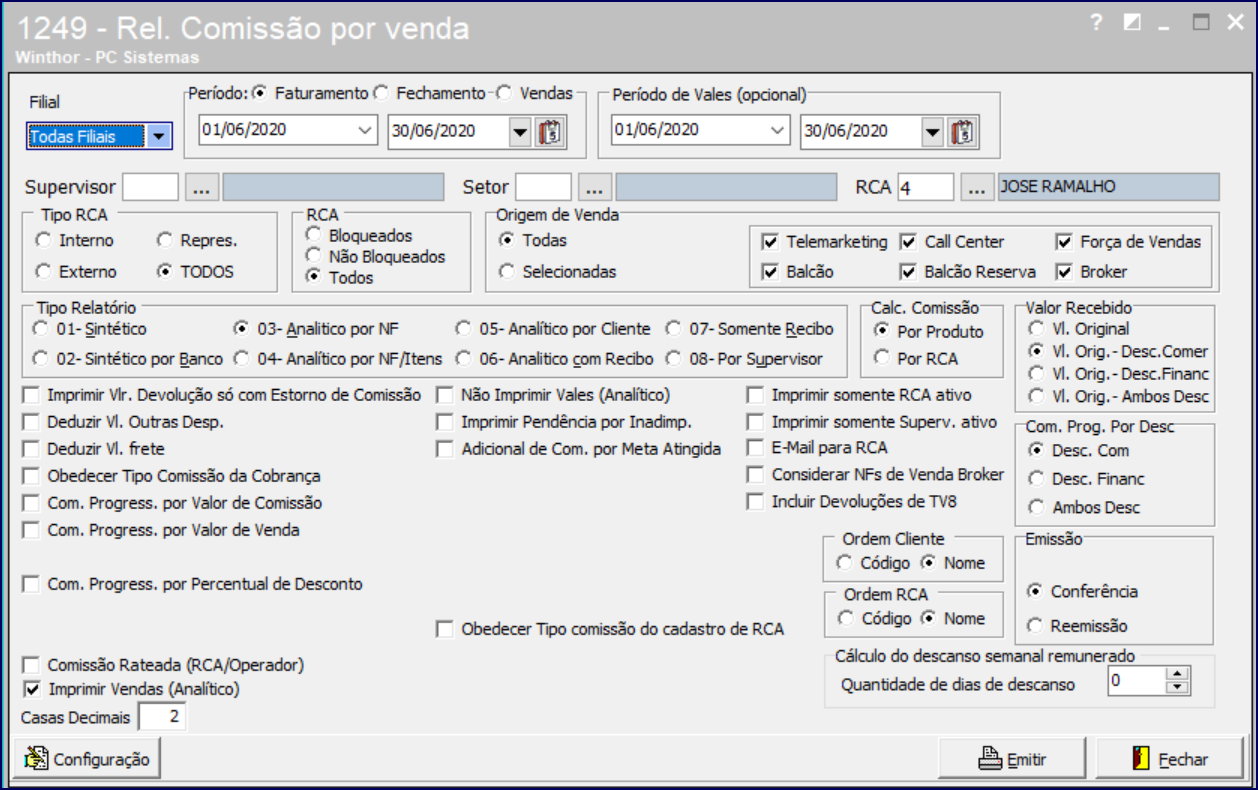The width and height of the screenshot is (1258, 790).
Task: Select 05- Analítico por Cliente report
Action: [x=463, y=328]
